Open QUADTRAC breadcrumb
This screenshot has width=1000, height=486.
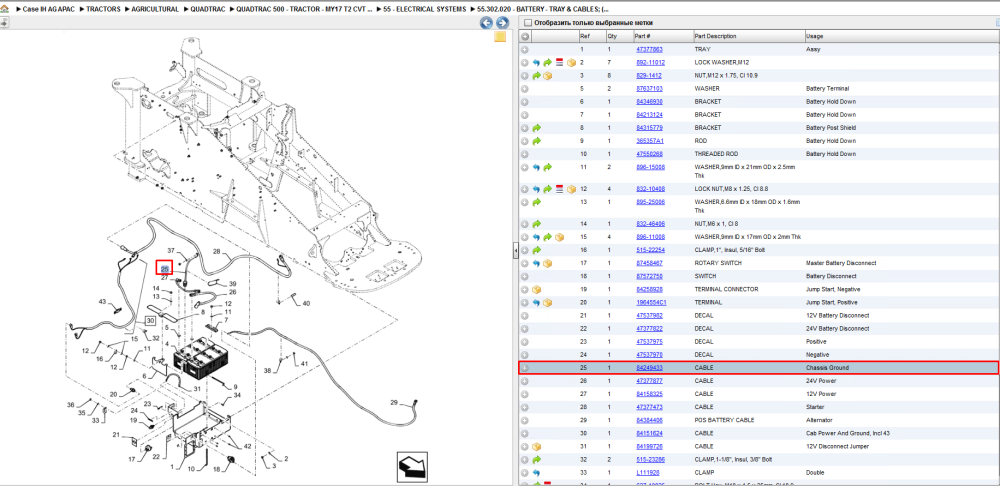tap(207, 10)
